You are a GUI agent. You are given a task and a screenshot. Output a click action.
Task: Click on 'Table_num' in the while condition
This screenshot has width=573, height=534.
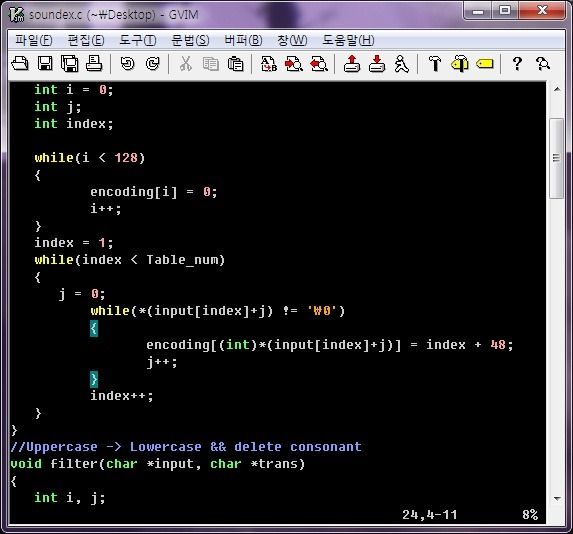pos(182,260)
